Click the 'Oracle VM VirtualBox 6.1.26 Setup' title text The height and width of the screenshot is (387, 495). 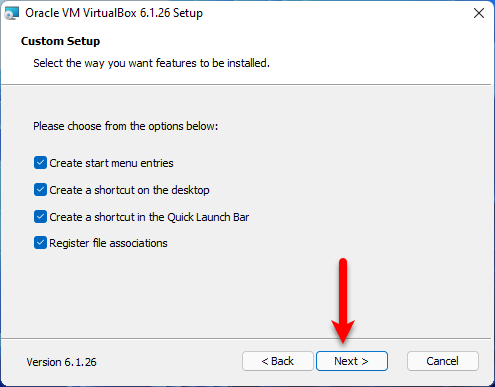pyautogui.click(x=114, y=13)
